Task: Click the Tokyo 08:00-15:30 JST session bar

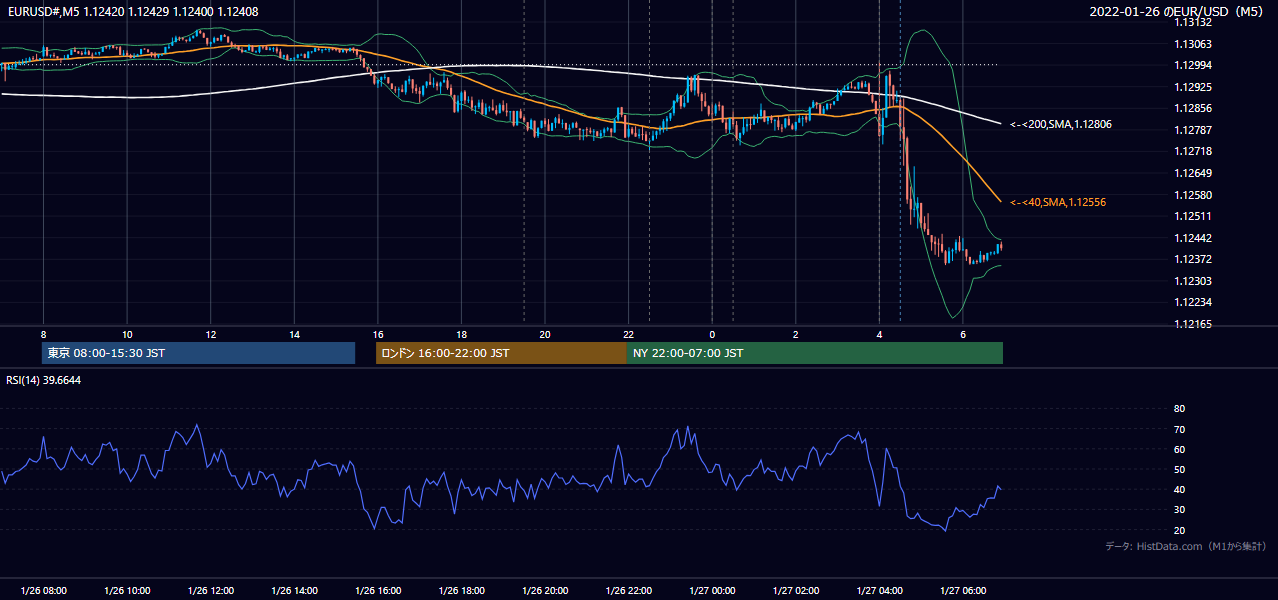Action: [x=199, y=353]
